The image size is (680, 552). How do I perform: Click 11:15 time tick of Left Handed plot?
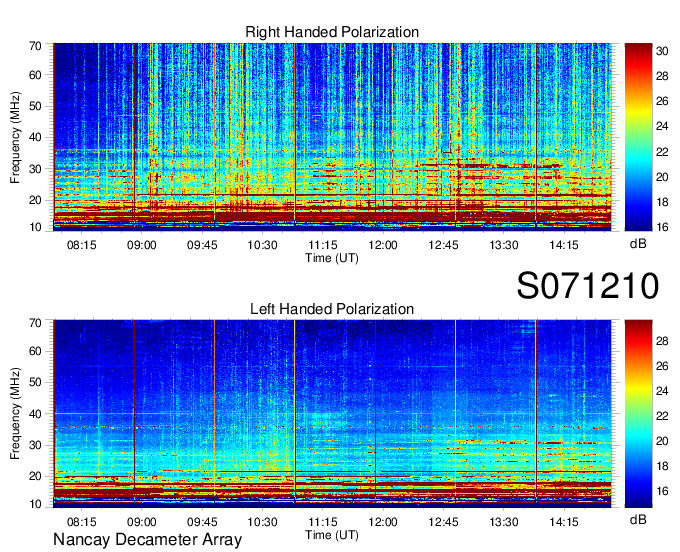tap(323, 522)
